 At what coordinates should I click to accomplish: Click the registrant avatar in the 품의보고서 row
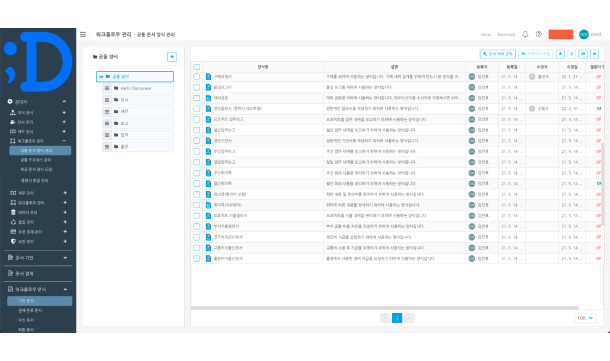point(472,87)
